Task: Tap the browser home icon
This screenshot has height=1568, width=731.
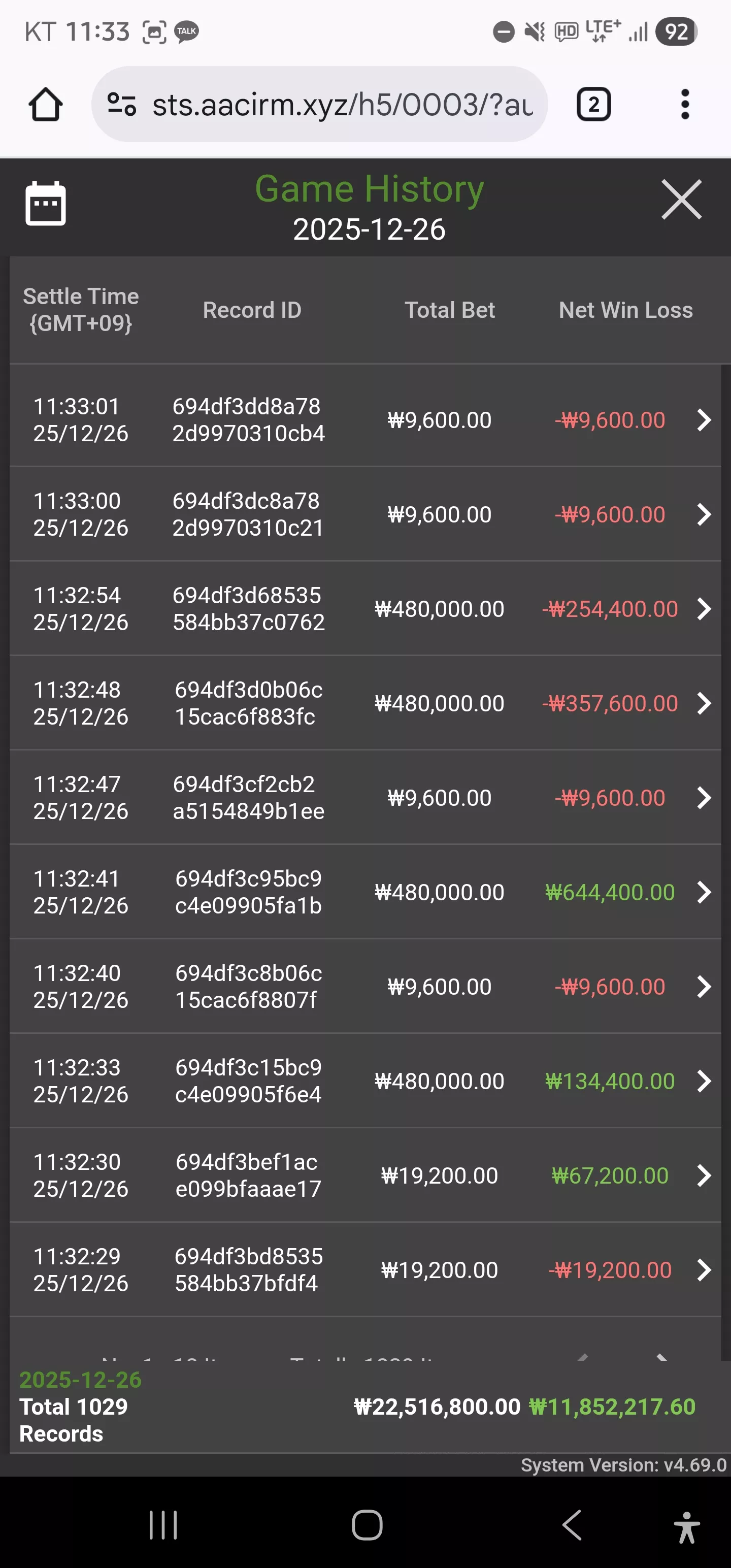Action: (x=46, y=104)
